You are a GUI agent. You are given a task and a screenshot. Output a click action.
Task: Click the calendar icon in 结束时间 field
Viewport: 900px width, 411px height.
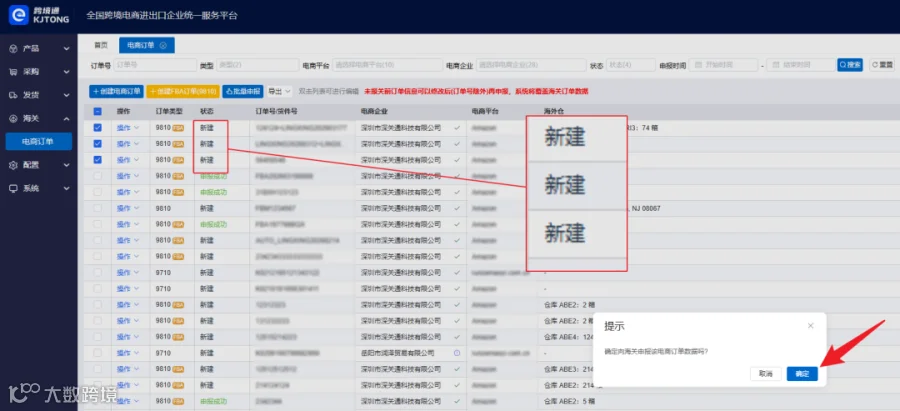(776, 65)
